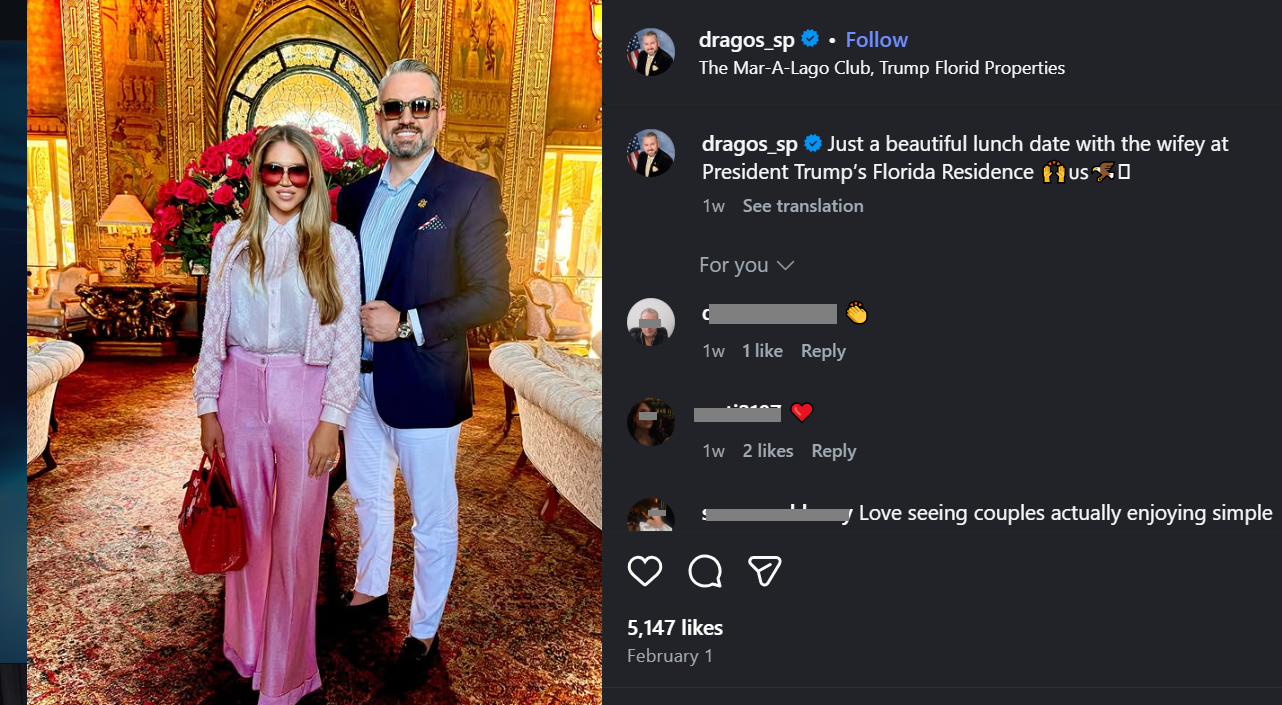The image size is (1282, 705).
Task: Click the February 1 post date
Action: tap(669, 656)
